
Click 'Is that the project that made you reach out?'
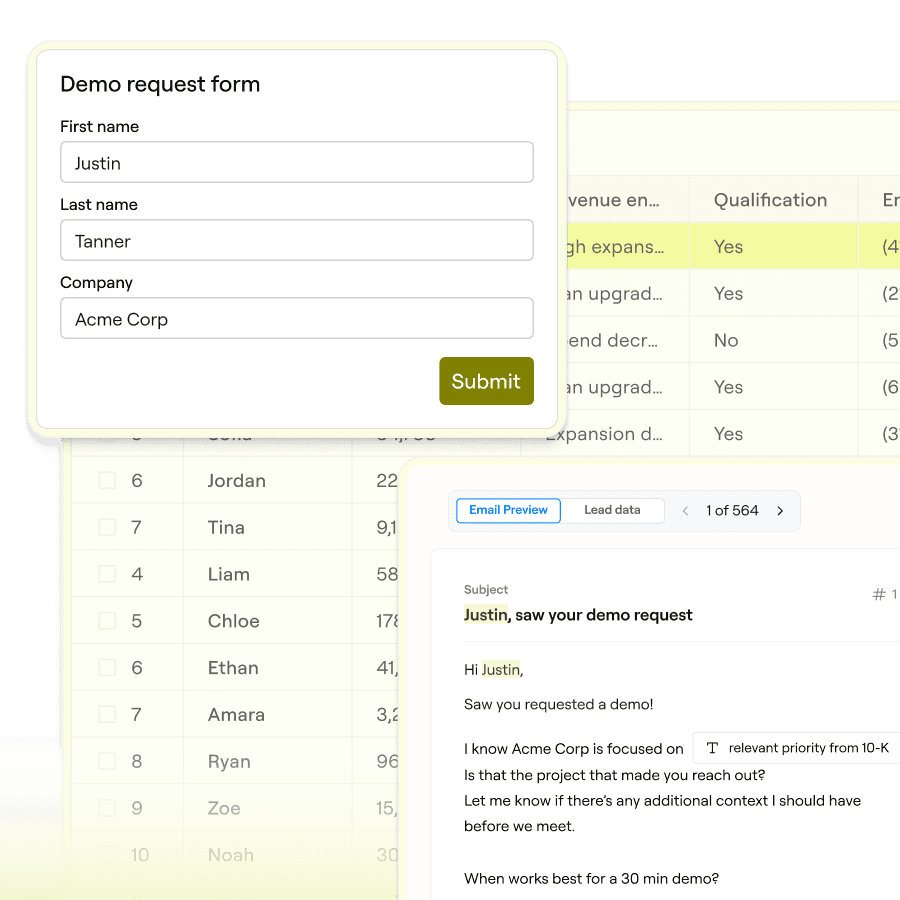click(x=614, y=775)
